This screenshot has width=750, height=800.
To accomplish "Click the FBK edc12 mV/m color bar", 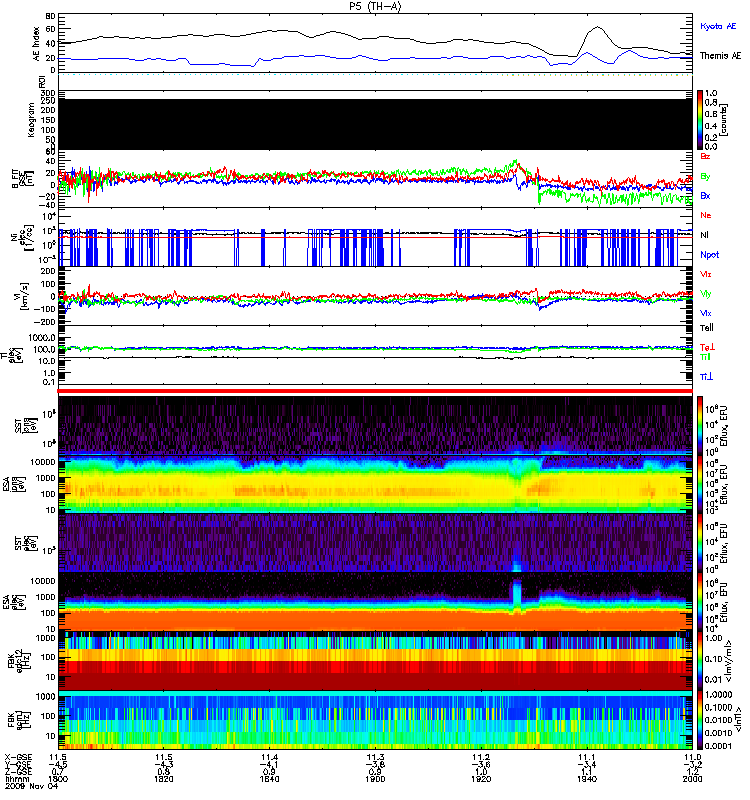I will (x=700, y=661).
